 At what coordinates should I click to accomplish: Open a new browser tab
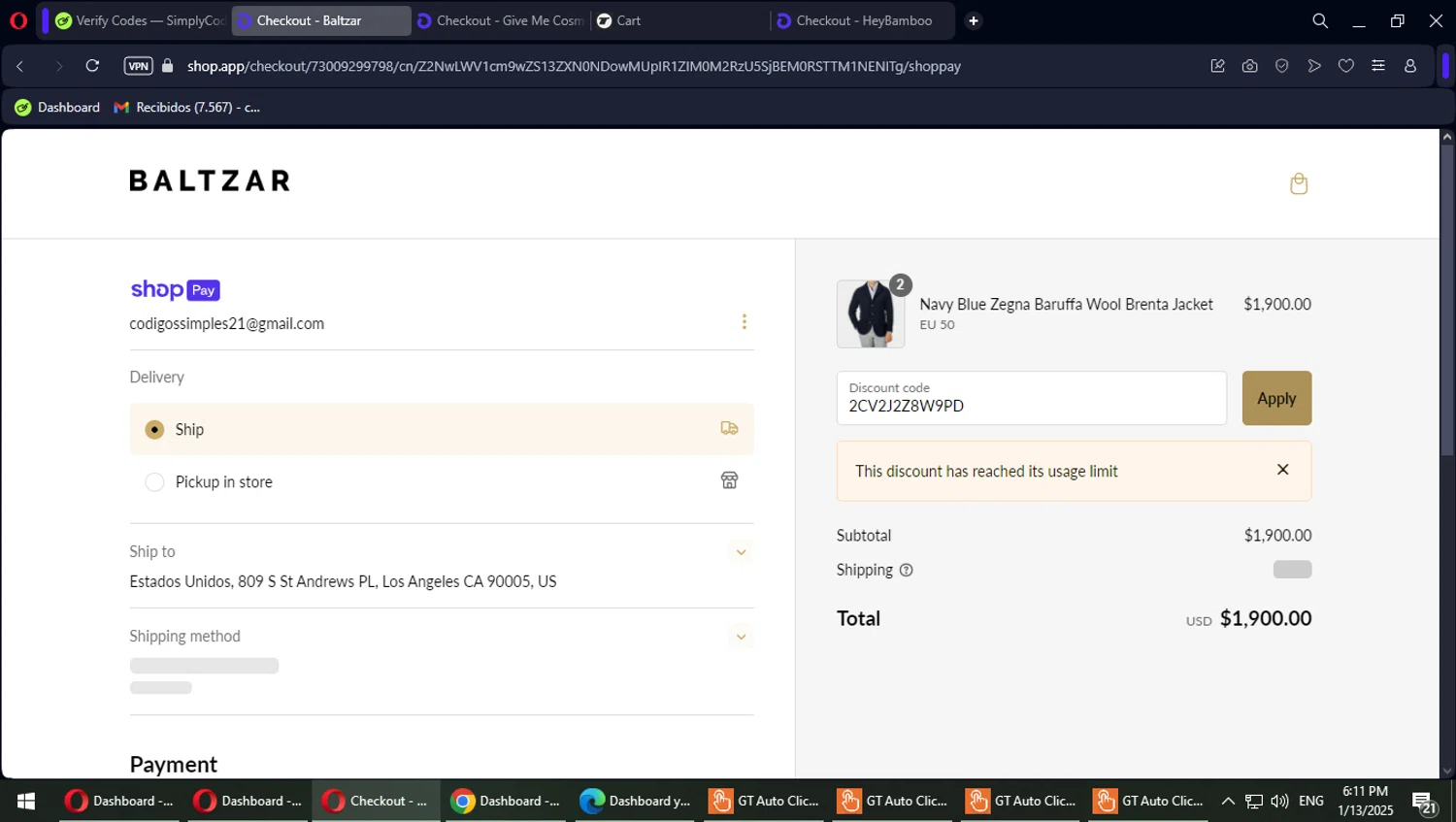[974, 20]
